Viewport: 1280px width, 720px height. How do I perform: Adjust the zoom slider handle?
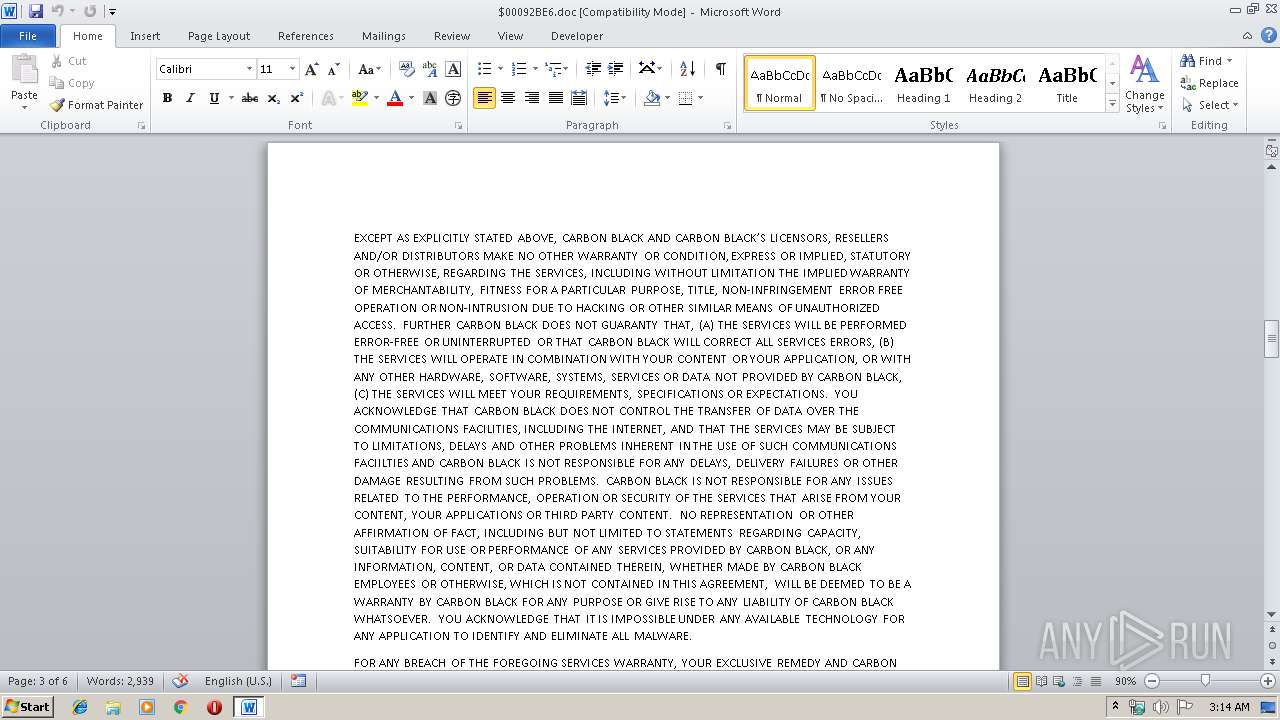pyautogui.click(x=1205, y=681)
